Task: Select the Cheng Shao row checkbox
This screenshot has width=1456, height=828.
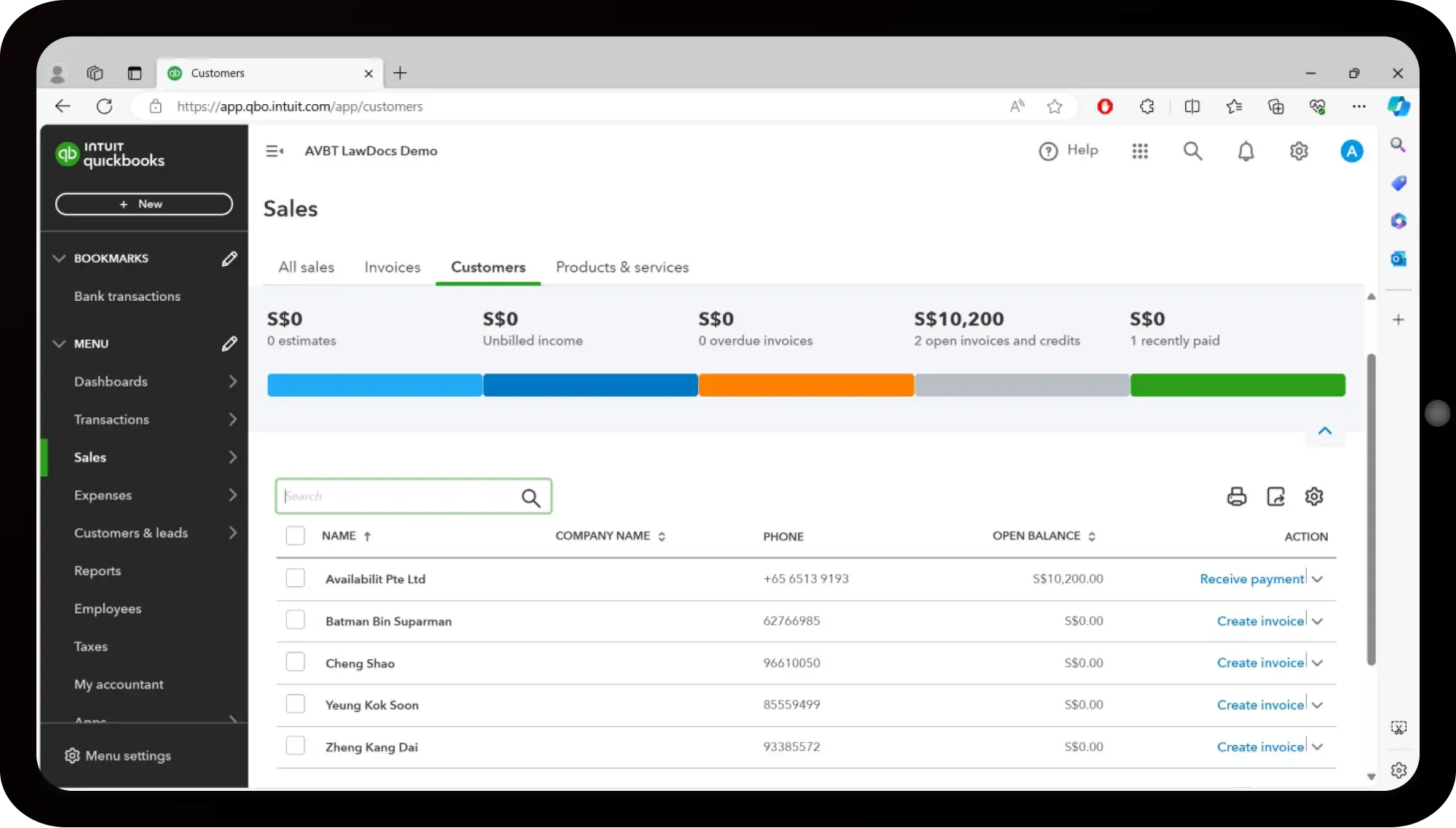Action: 296,662
